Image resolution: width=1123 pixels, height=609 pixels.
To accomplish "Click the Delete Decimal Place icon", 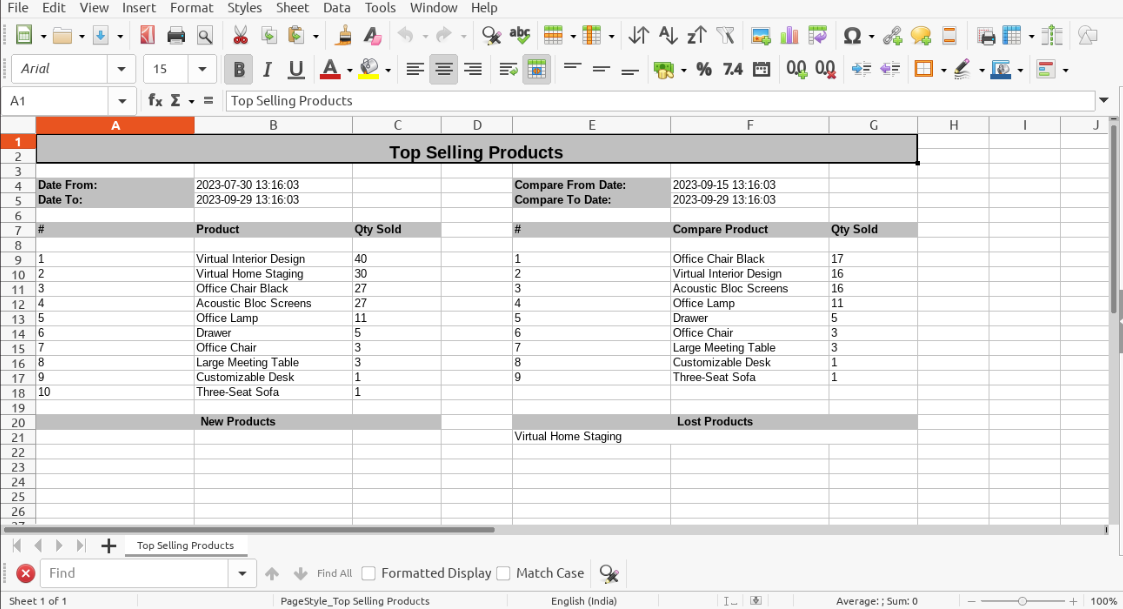I will tap(825, 69).
